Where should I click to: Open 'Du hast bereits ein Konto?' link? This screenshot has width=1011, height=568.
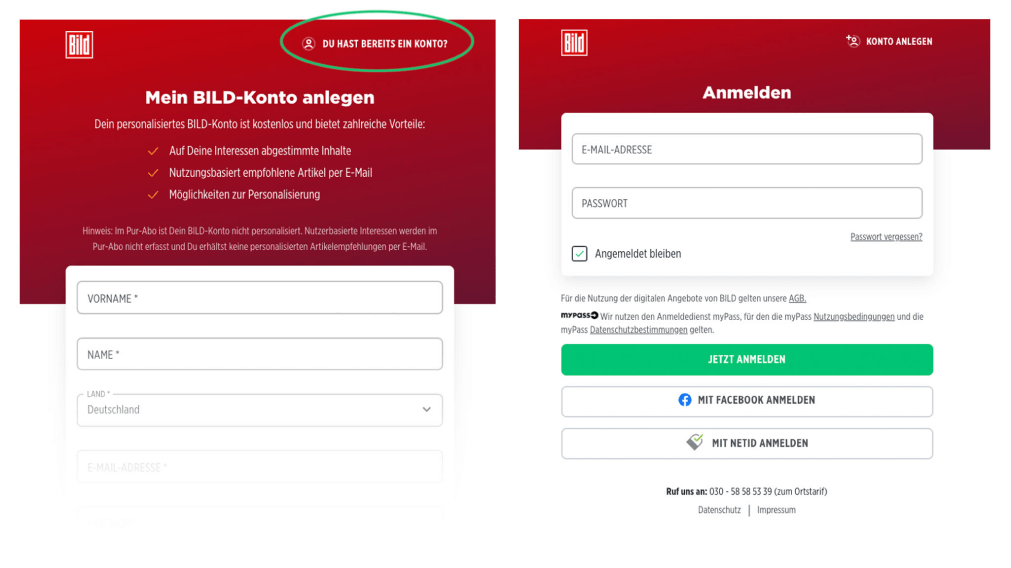pos(385,44)
